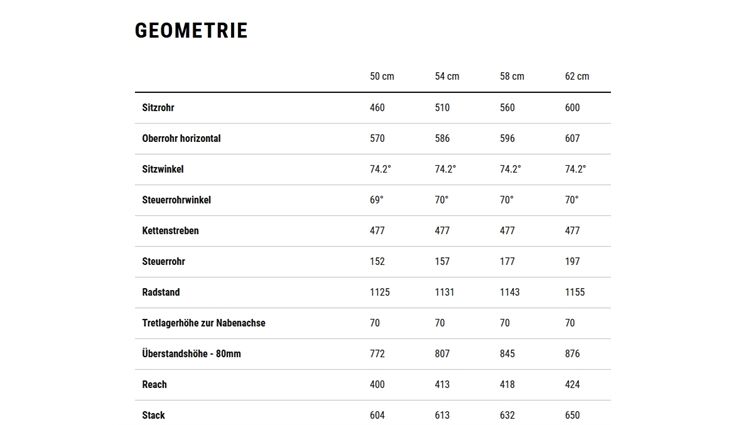Screen dimensions: 730x425
Task: Click the Kettenstreben row label
Action: (170, 230)
